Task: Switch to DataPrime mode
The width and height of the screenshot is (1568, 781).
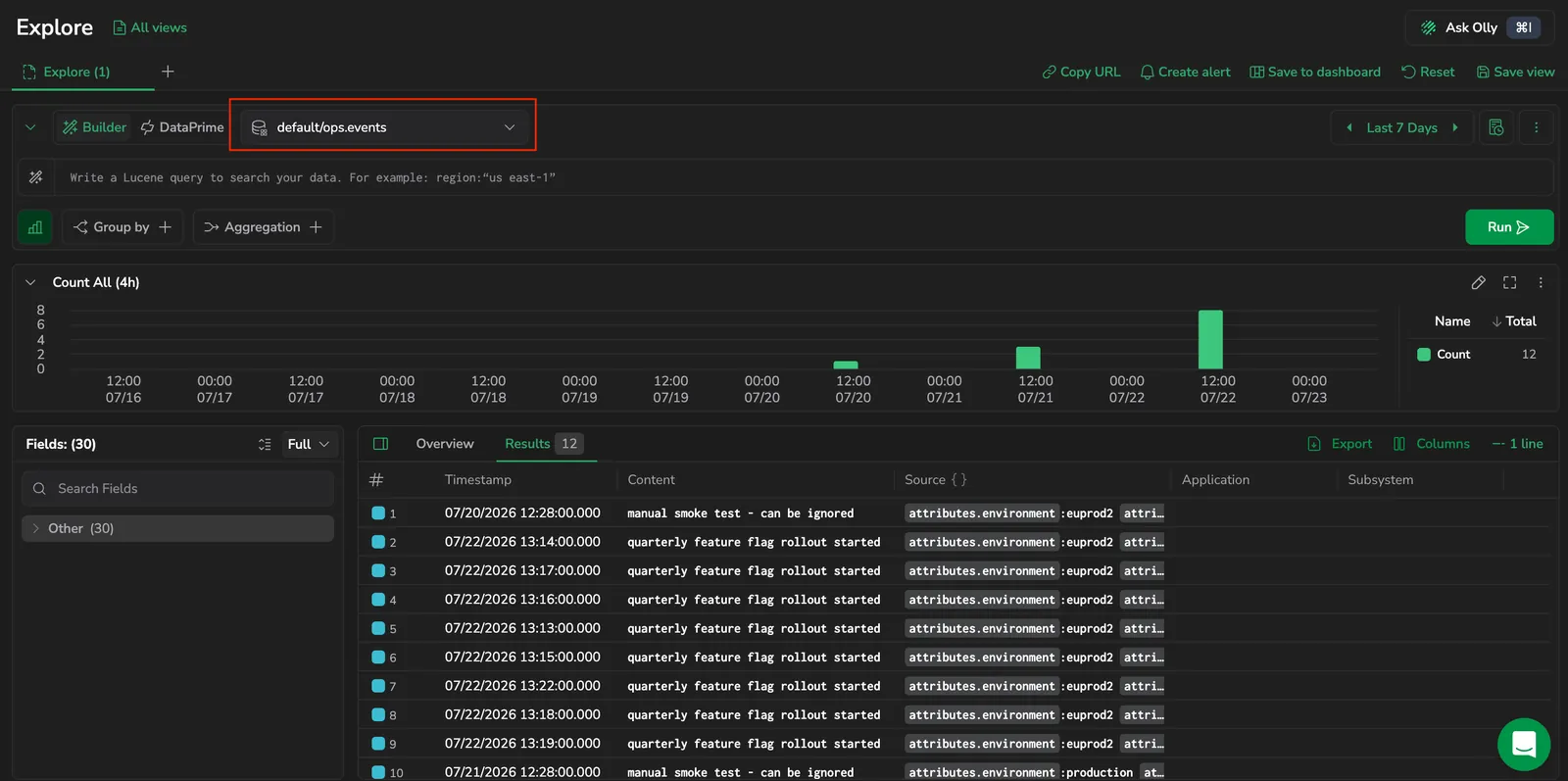Action: click(182, 127)
